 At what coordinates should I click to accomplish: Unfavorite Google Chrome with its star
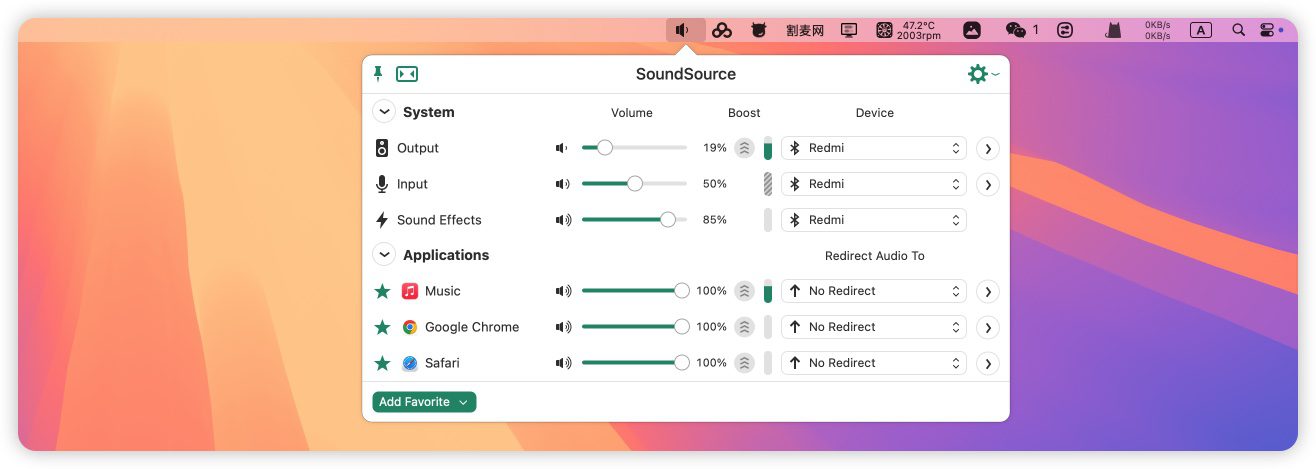point(382,327)
